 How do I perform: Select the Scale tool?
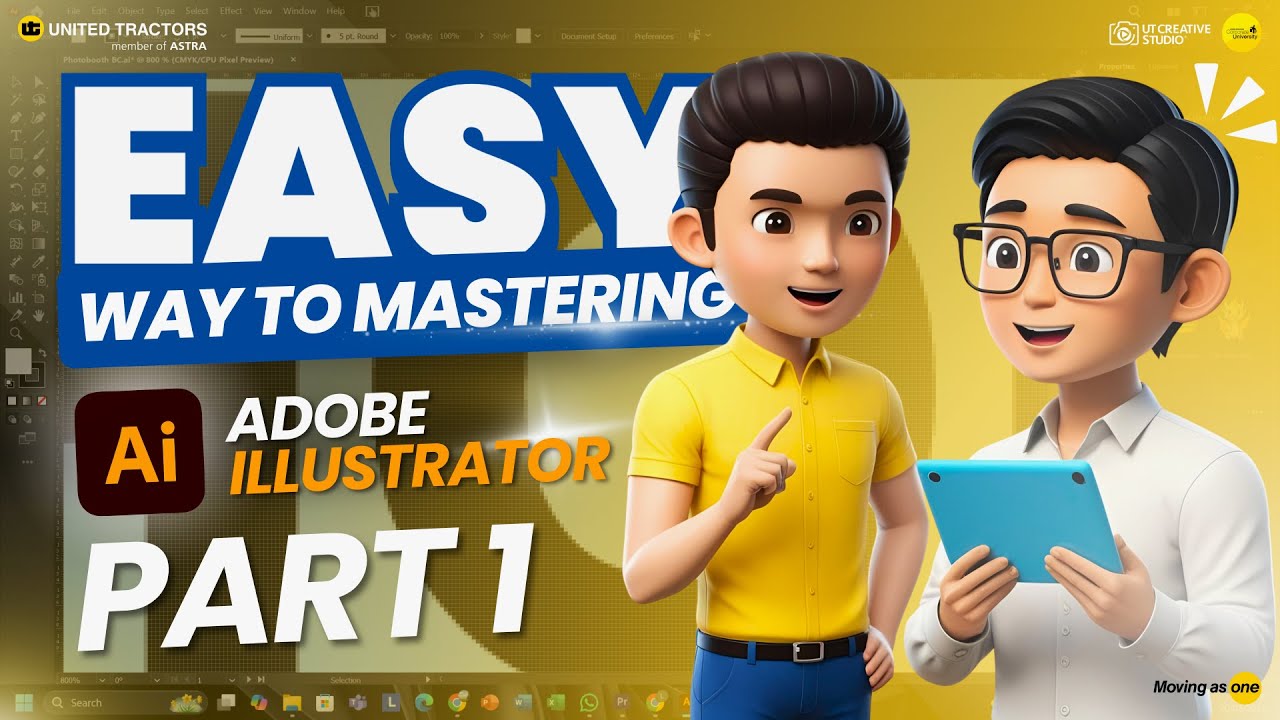[x=38, y=189]
